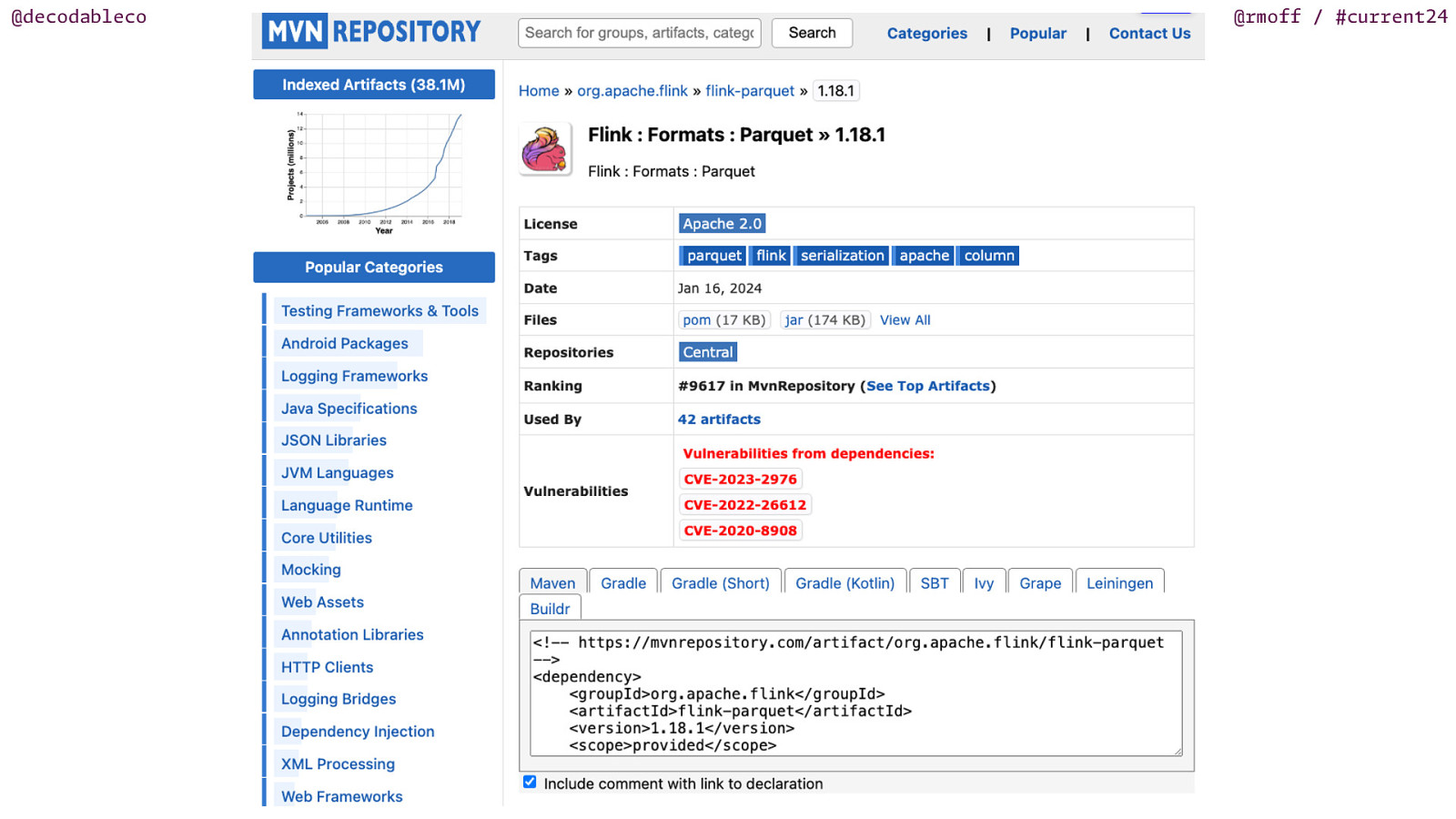Open Dependency Injection category
Viewport: 1456px width, 819px height.
point(358,732)
